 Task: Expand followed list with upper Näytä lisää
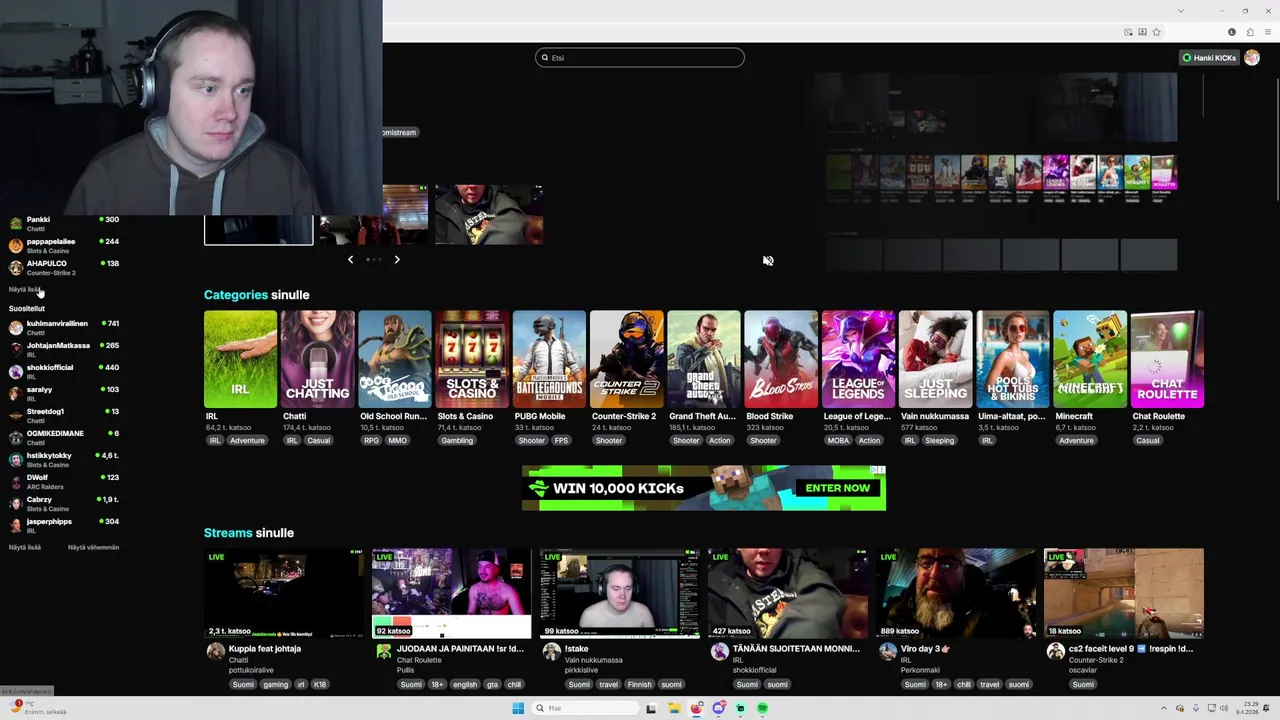[x=25, y=290]
